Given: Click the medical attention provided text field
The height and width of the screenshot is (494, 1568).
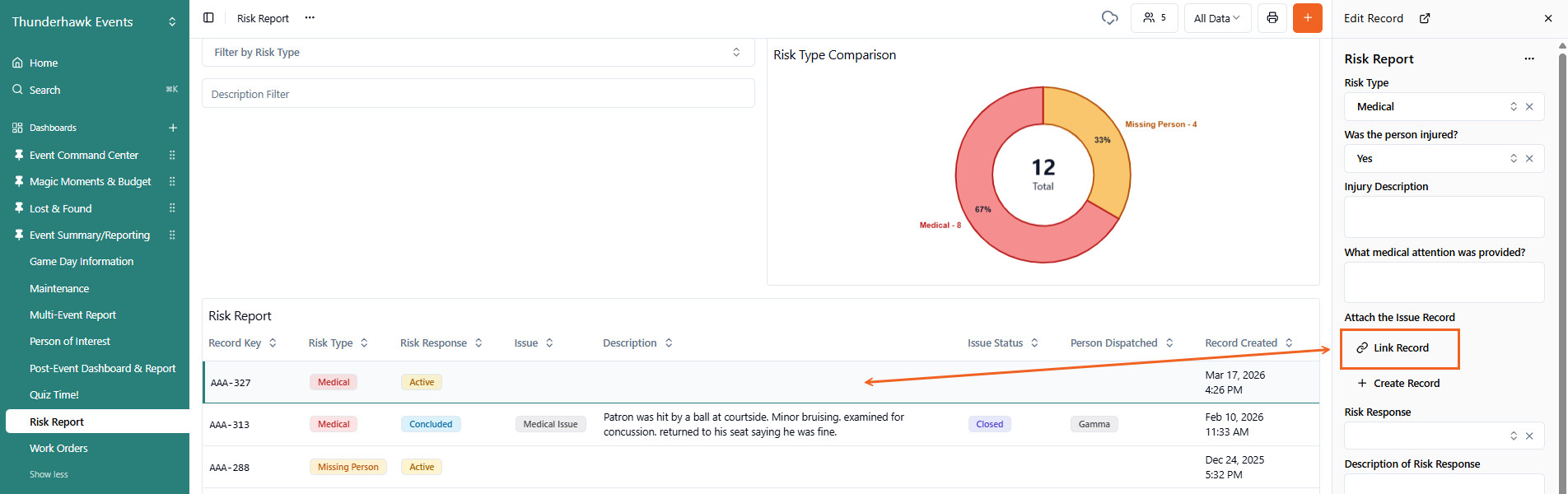Looking at the screenshot, I should click(1444, 282).
